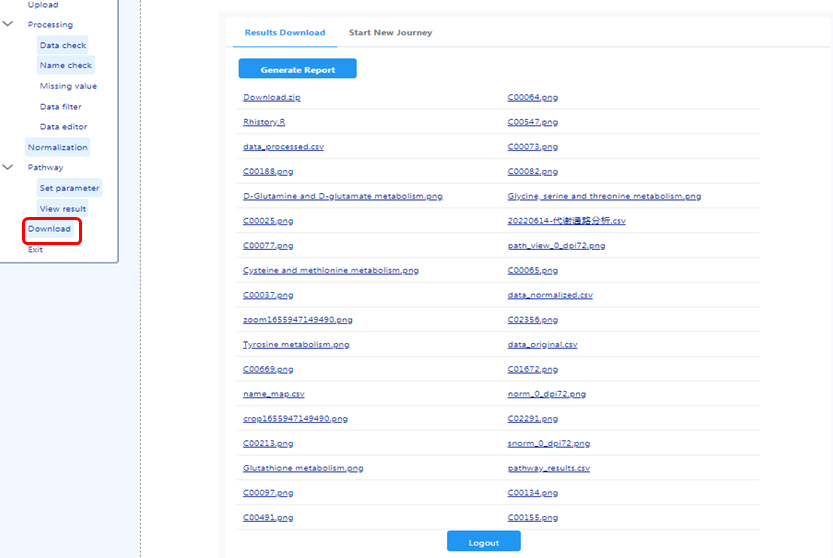The width and height of the screenshot is (833, 558).
Task: Open View result under Pathway
Action: pos(63,208)
